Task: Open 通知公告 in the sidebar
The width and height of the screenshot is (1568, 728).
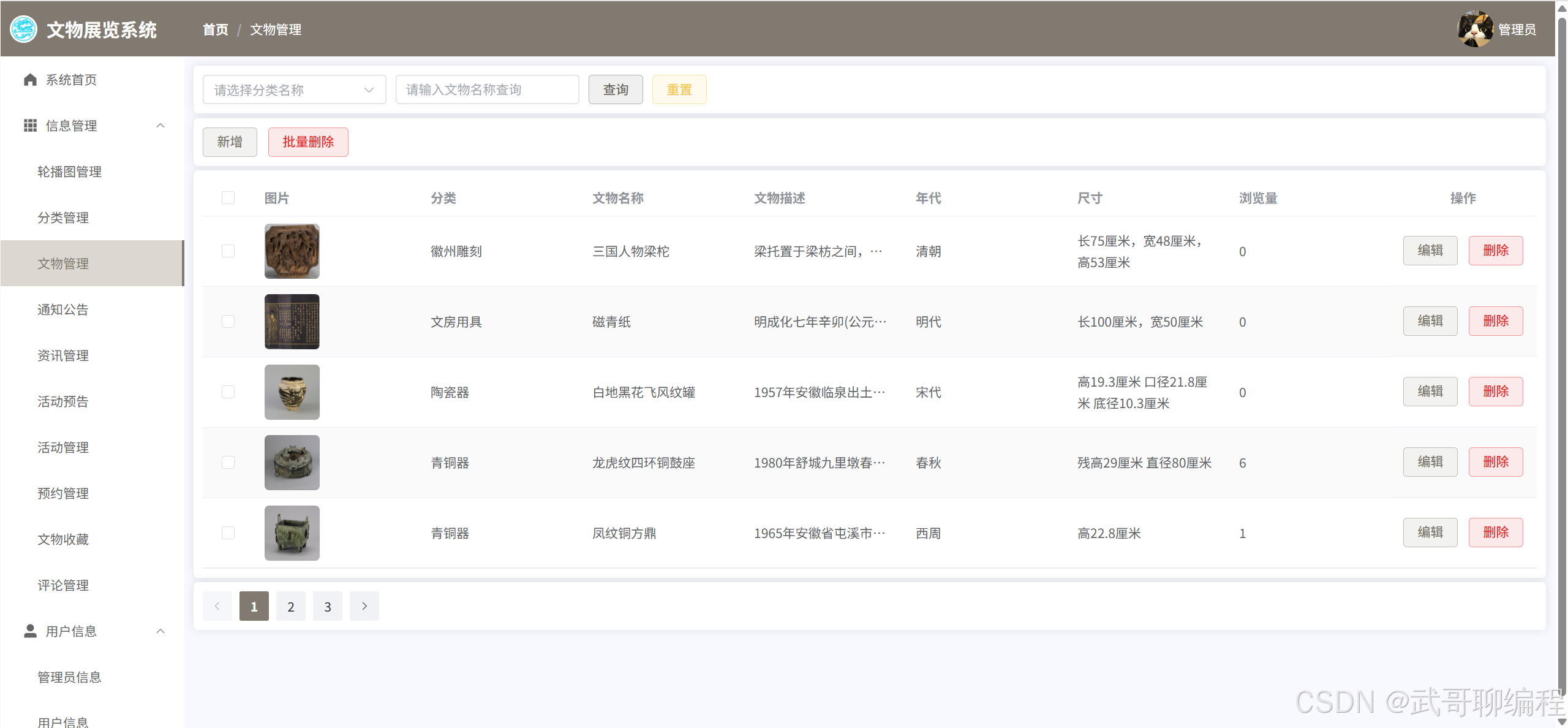Action: point(63,309)
